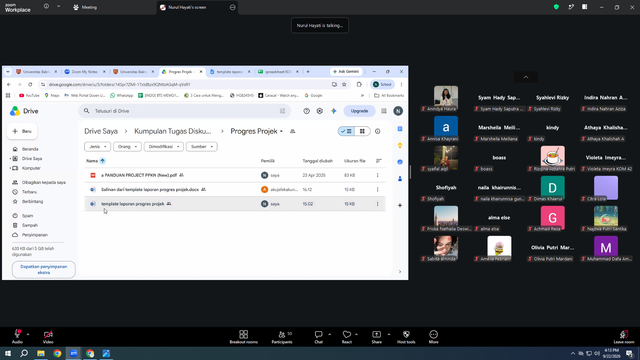Start video with the Zoom Video button
Screen dimensions: 640x360
point(48,337)
